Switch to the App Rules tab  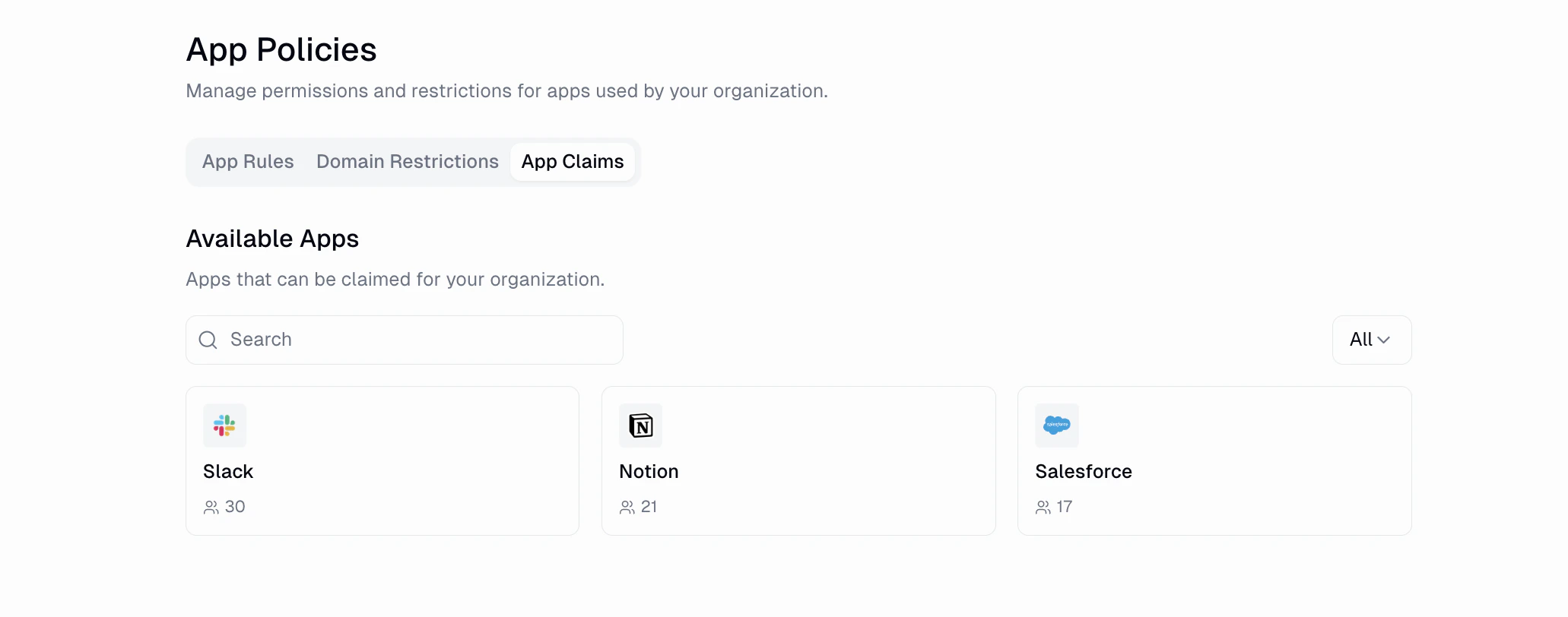pos(247,161)
